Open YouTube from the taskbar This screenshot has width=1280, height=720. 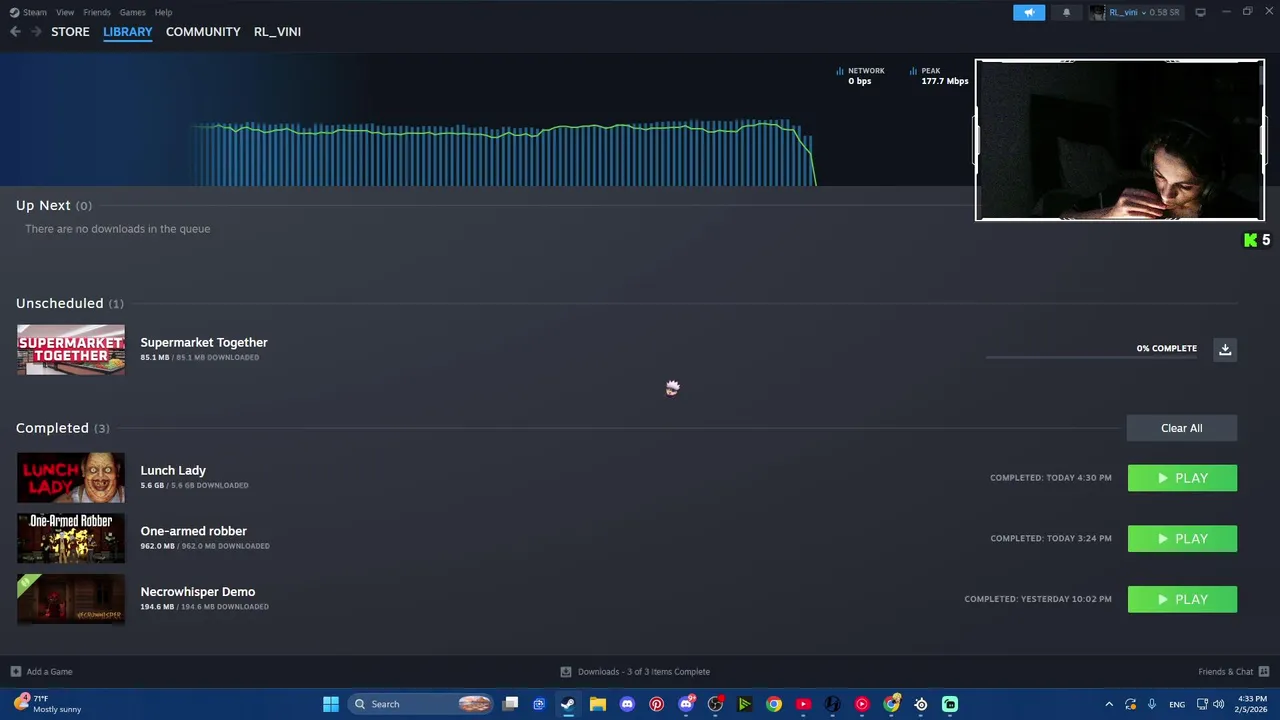pyautogui.click(x=803, y=704)
